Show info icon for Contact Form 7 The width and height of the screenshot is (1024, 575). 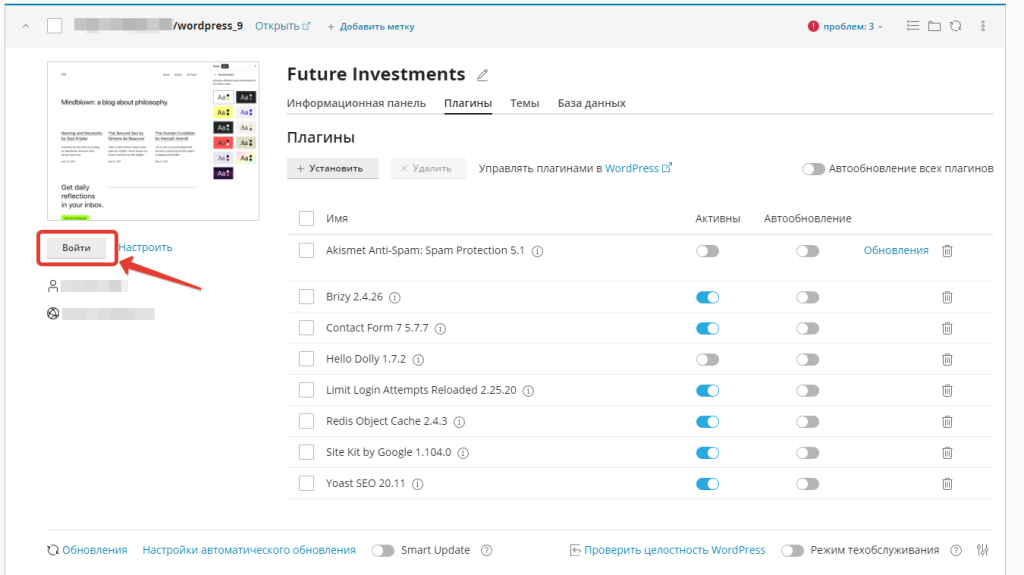[441, 329]
